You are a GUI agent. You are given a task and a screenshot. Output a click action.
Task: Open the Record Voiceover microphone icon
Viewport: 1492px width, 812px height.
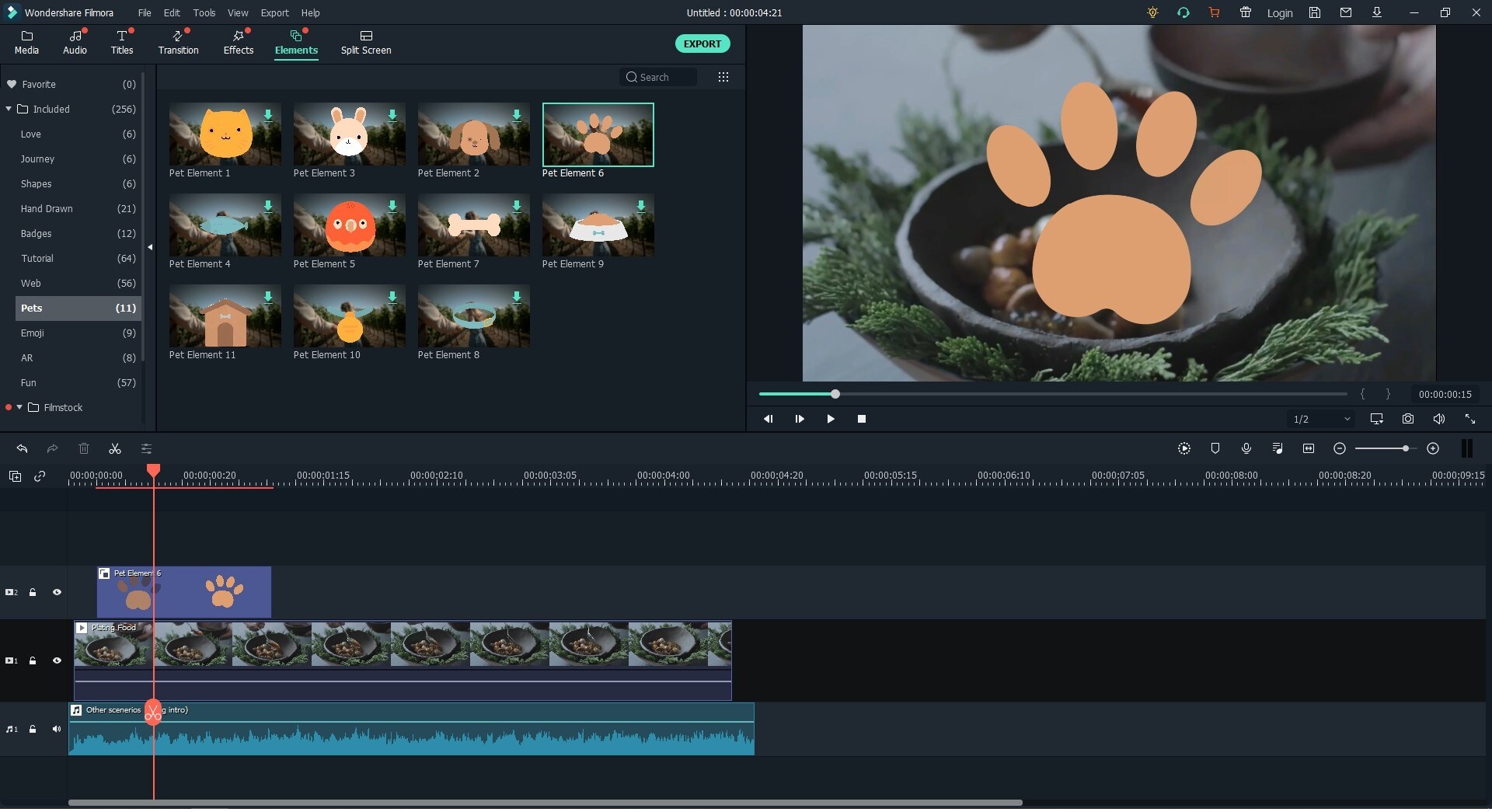coord(1246,448)
